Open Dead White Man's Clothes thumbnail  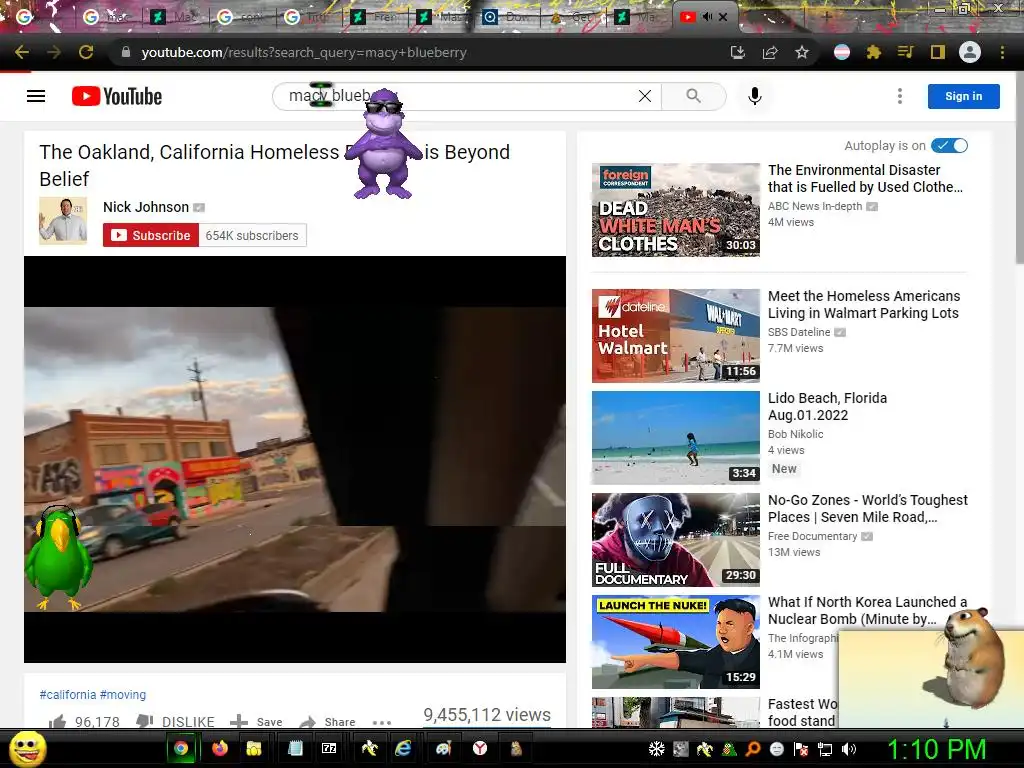click(676, 210)
